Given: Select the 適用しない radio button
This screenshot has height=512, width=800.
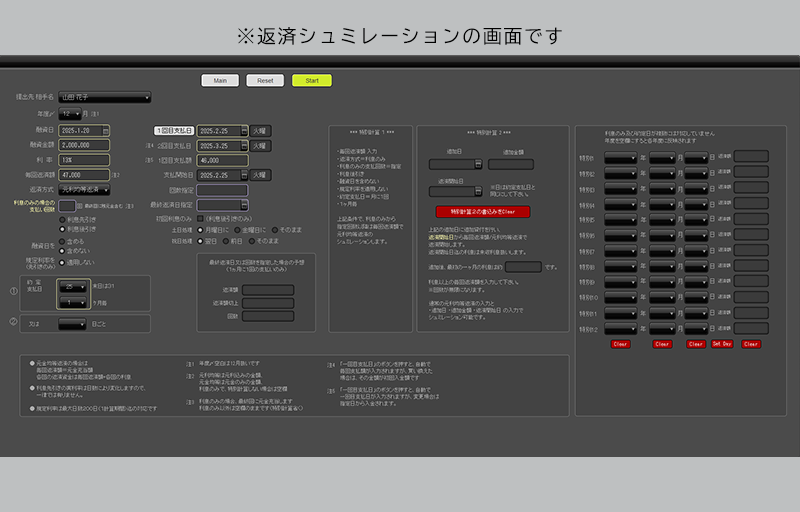Looking at the screenshot, I should 62,263.
